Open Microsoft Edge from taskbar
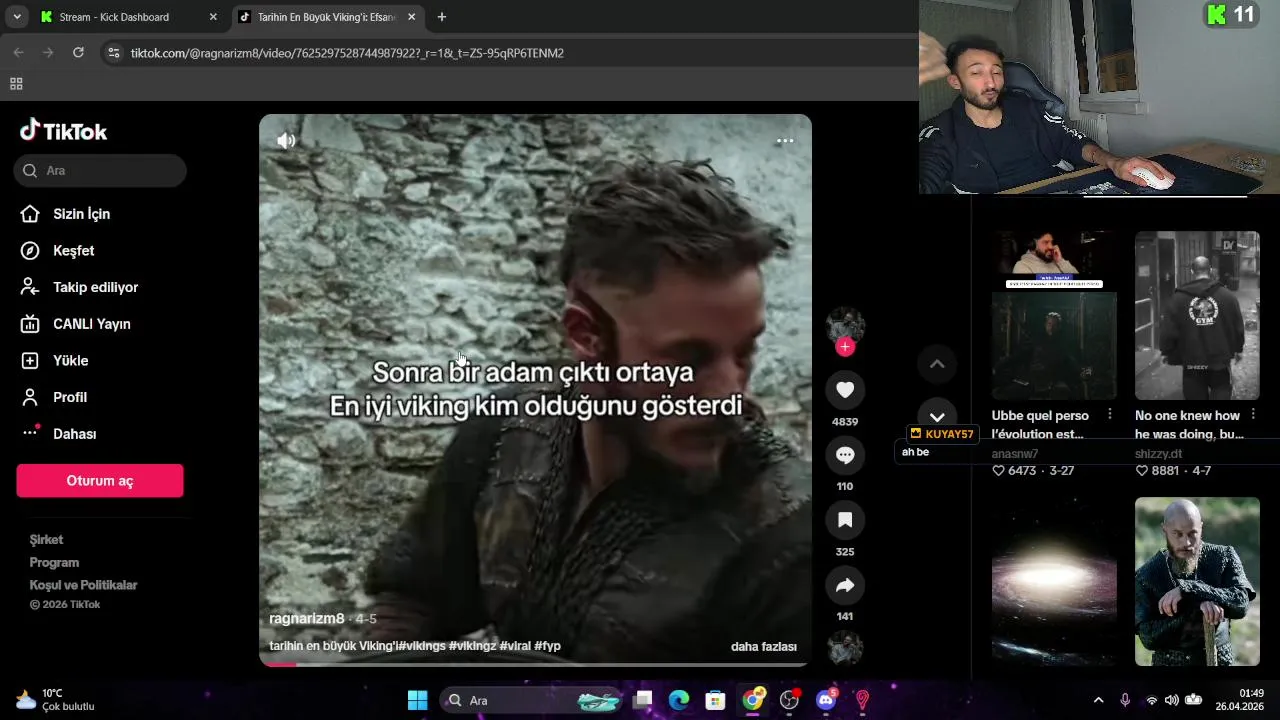The height and width of the screenshot is (720, 1280). click(x=679, y=700)
